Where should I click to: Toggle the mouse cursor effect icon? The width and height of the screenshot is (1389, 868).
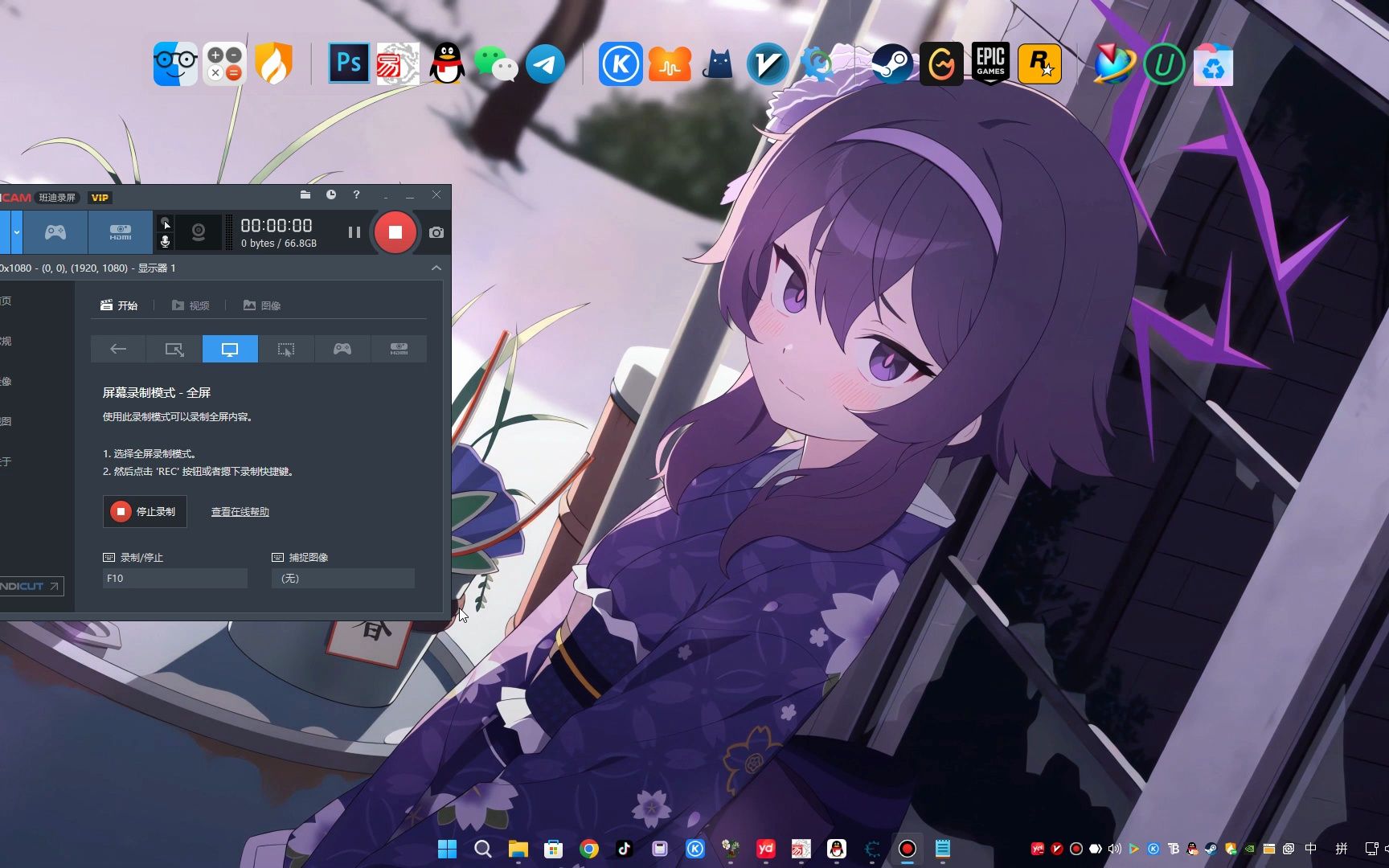pyautogui.click(x=166, y=223)
